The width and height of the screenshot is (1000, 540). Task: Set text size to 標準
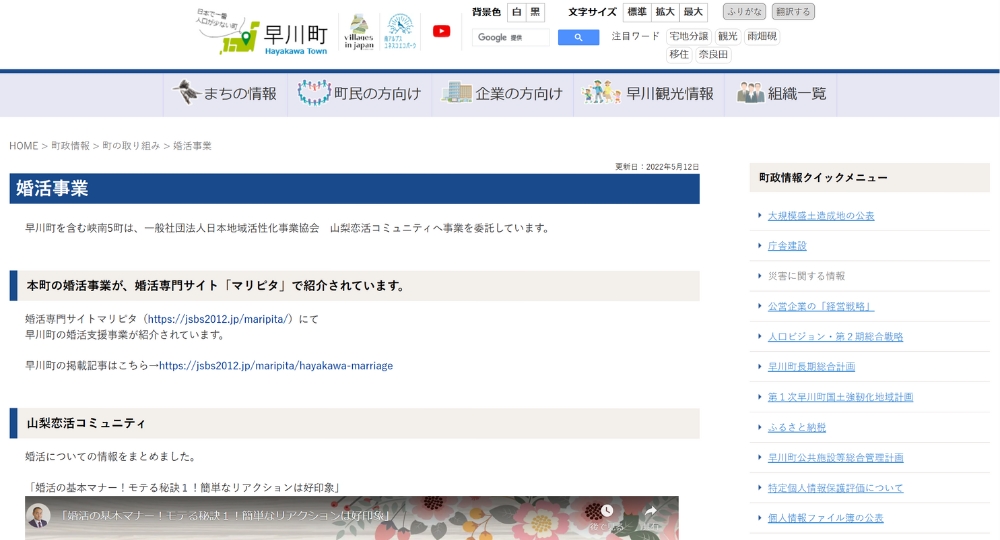tap(637, 12)
